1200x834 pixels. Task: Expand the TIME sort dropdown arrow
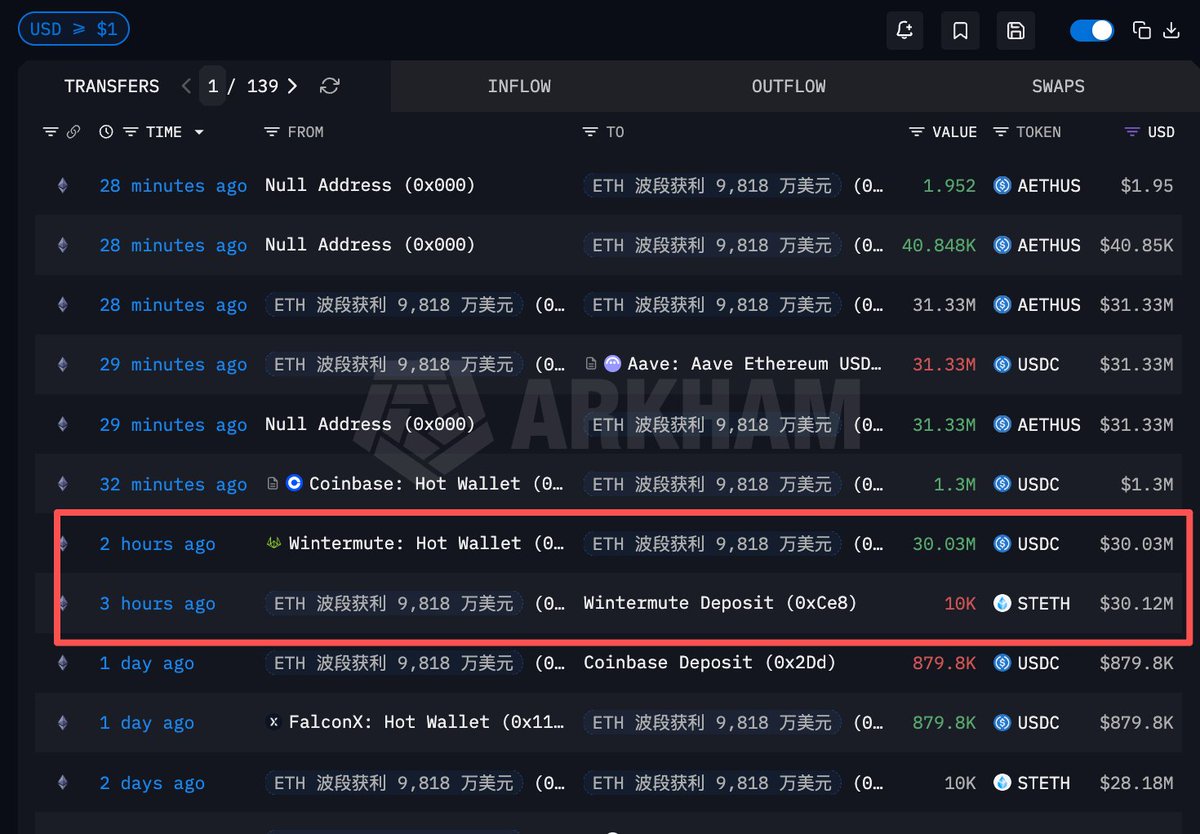199,132
